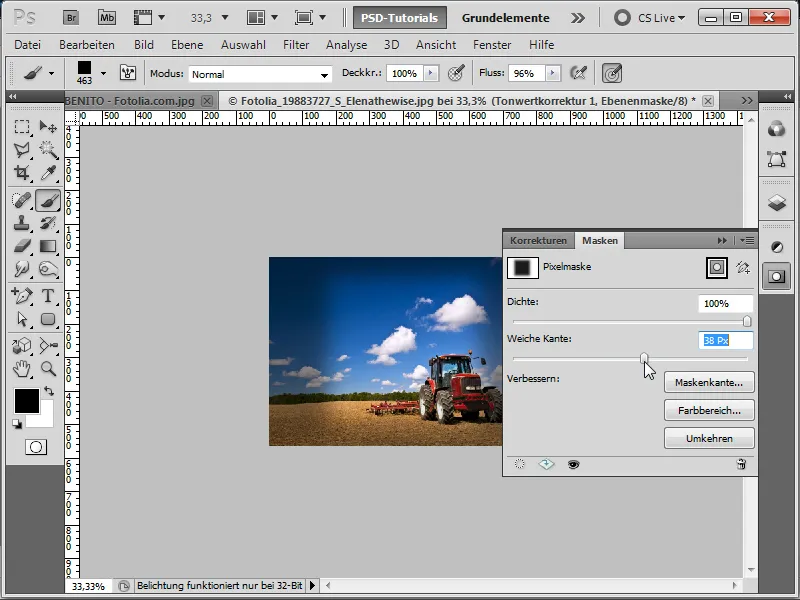The image size is (800, 600).
Task: Select the Eraser tool
Action: [21, 246]
